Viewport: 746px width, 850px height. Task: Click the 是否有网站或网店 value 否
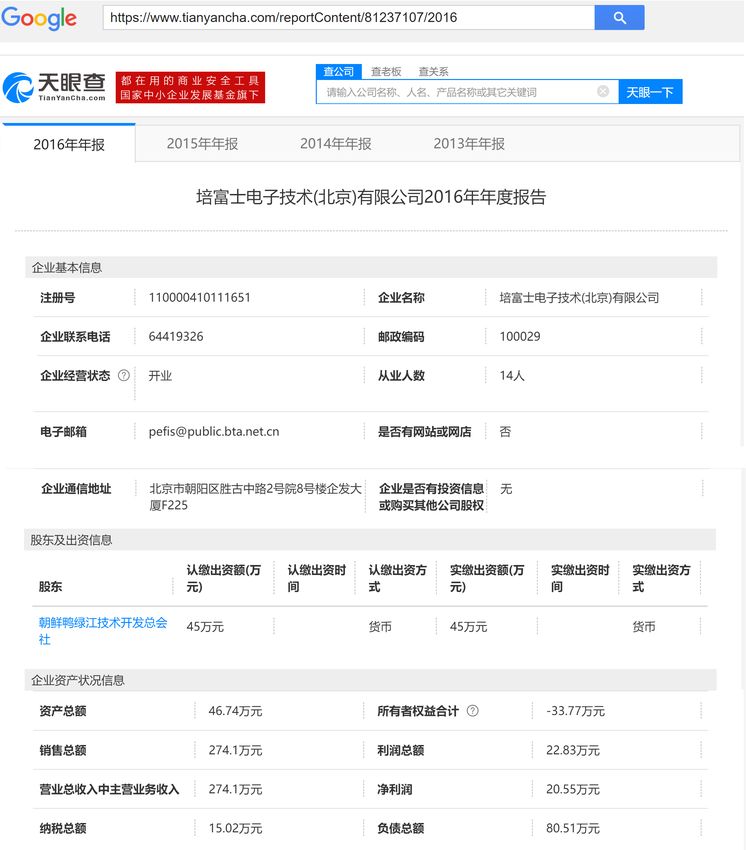click(505, 432)
